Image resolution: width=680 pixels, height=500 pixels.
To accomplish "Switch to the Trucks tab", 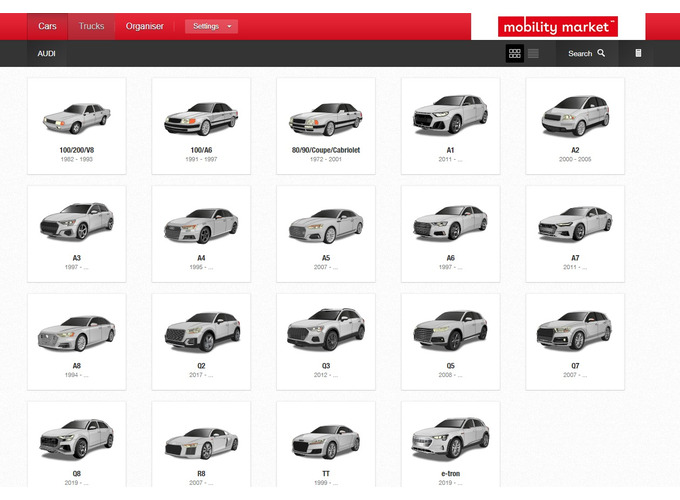I will coord(91,26).
